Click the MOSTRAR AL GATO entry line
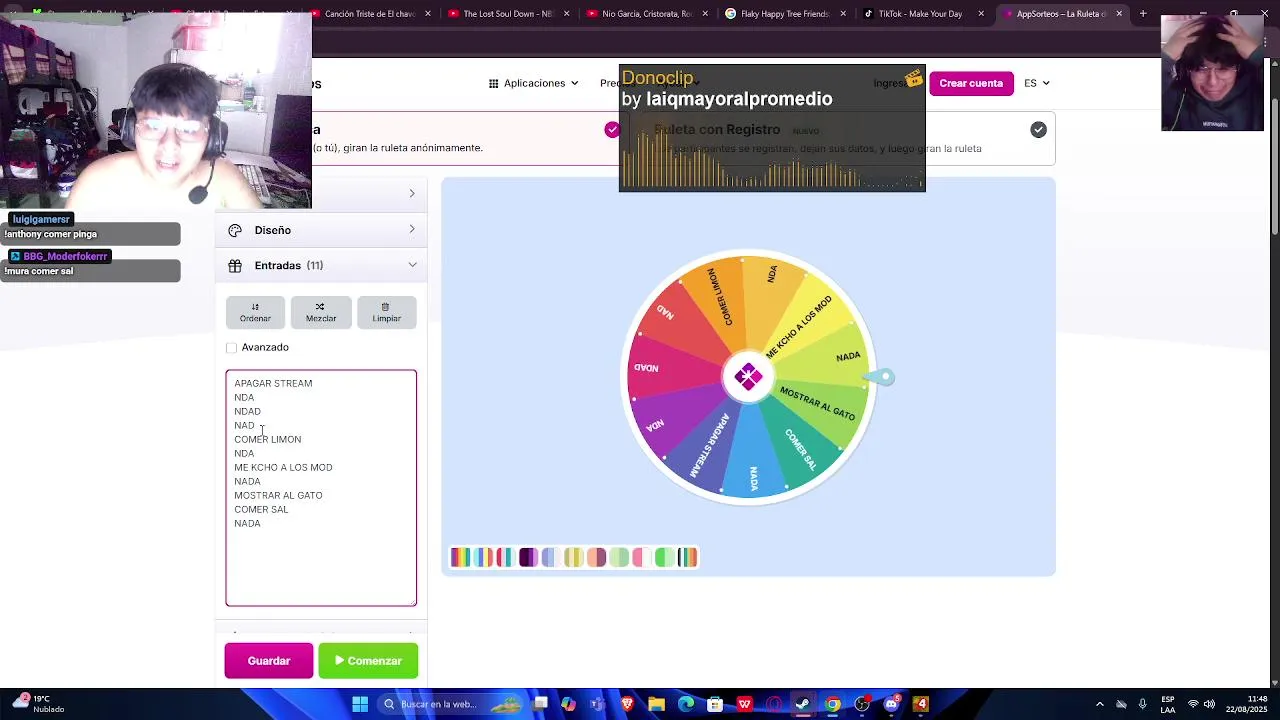 click(x=278, y=495)
